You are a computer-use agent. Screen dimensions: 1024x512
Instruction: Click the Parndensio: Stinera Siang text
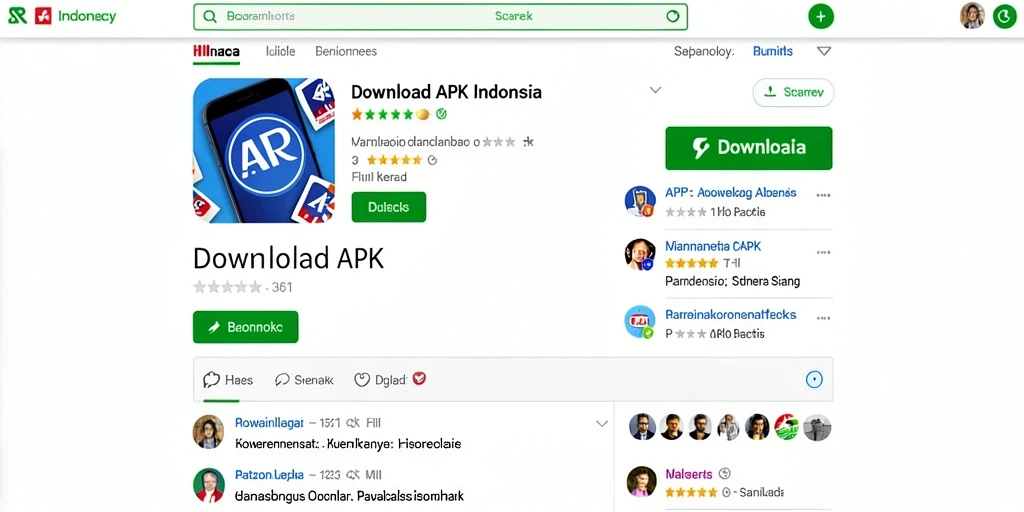pos(732,281)
